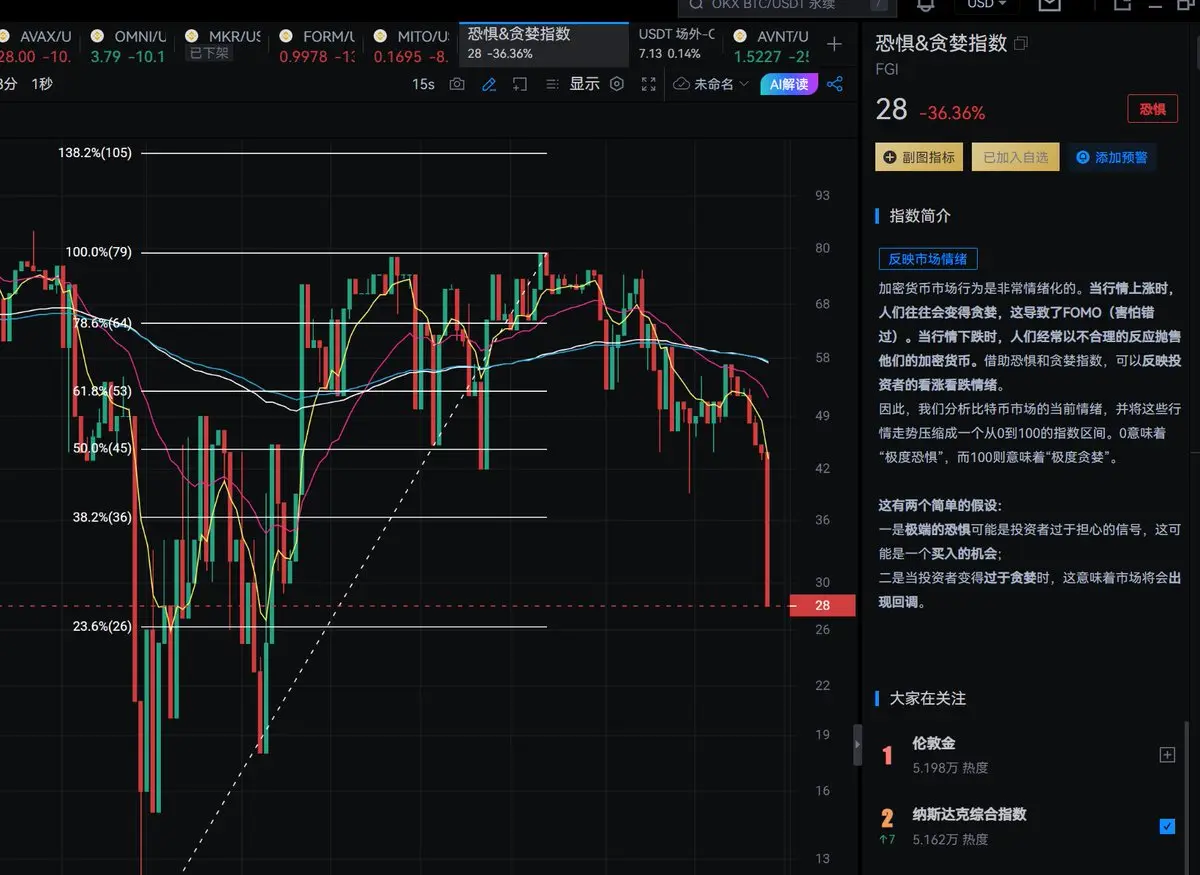
Task: Select the 138.2%(105) Fibonacci level
Action: point(95,153)
